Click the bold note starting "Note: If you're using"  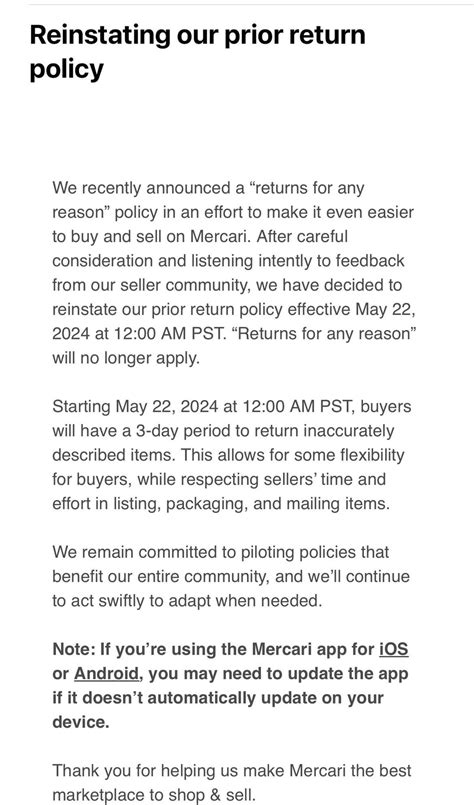230,685
